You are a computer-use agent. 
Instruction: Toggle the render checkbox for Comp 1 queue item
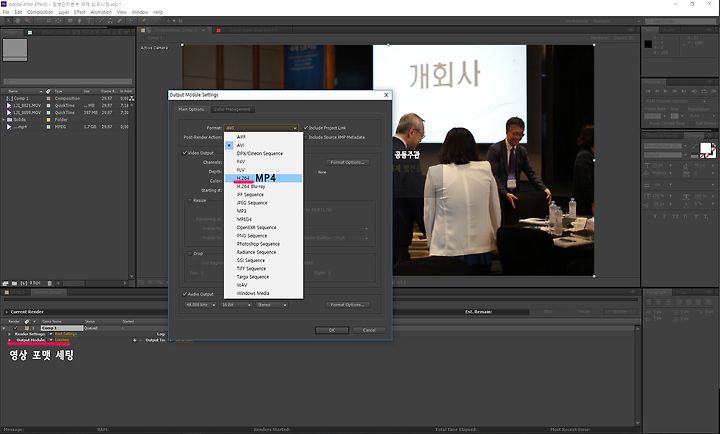tap(16, 328)
